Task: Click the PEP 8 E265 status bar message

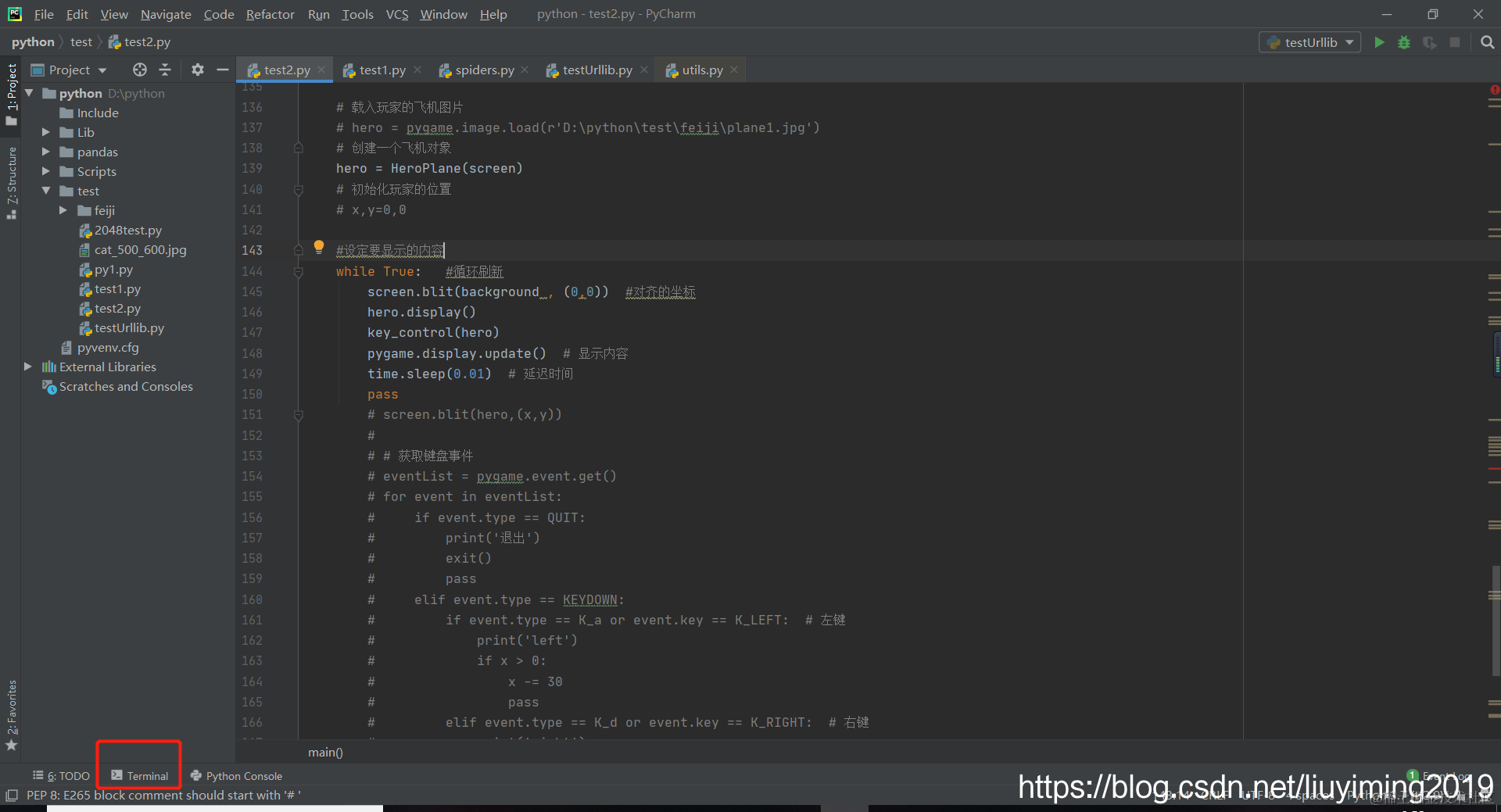Action: pos(163,796)
